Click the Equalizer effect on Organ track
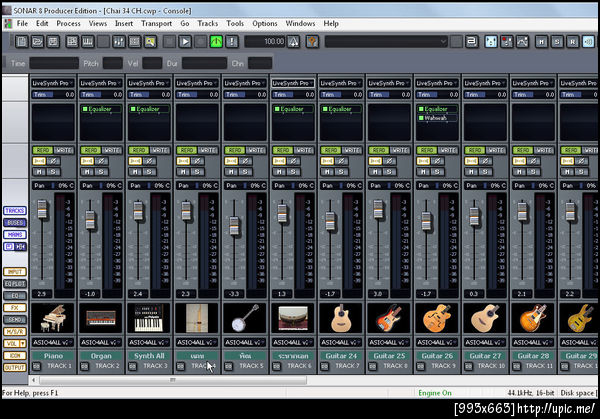The image size is (600, 419). pos(100,108)
